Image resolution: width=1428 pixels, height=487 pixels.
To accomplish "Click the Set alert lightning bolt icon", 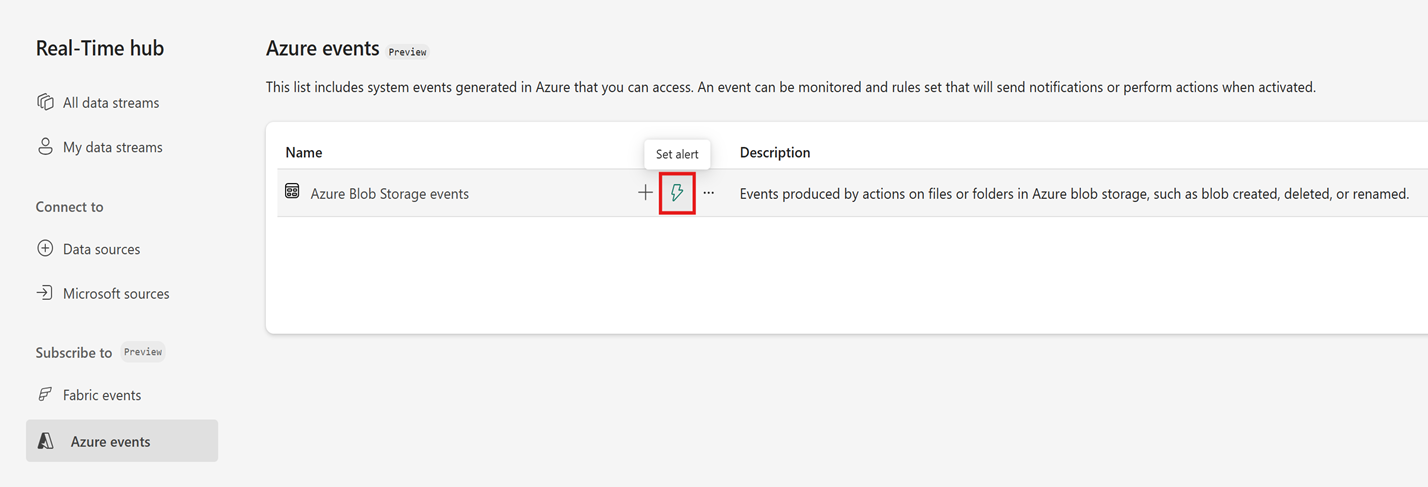I will [677, 193].
